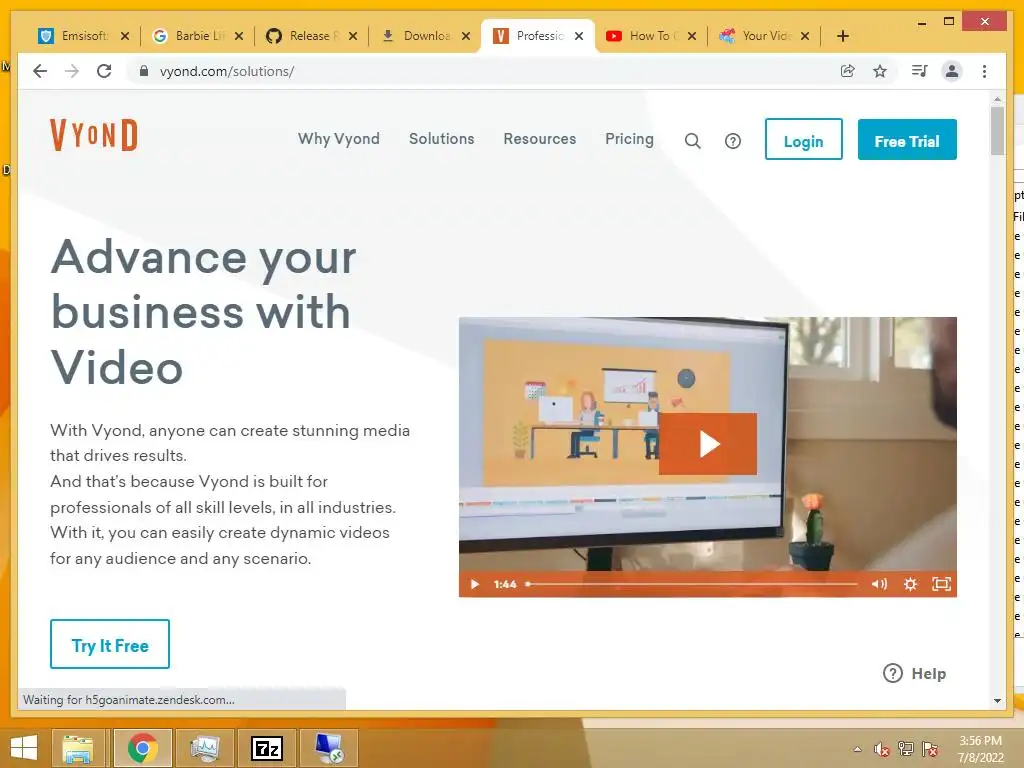
Task: Open the site search magnifier icon
Action: 692,141
